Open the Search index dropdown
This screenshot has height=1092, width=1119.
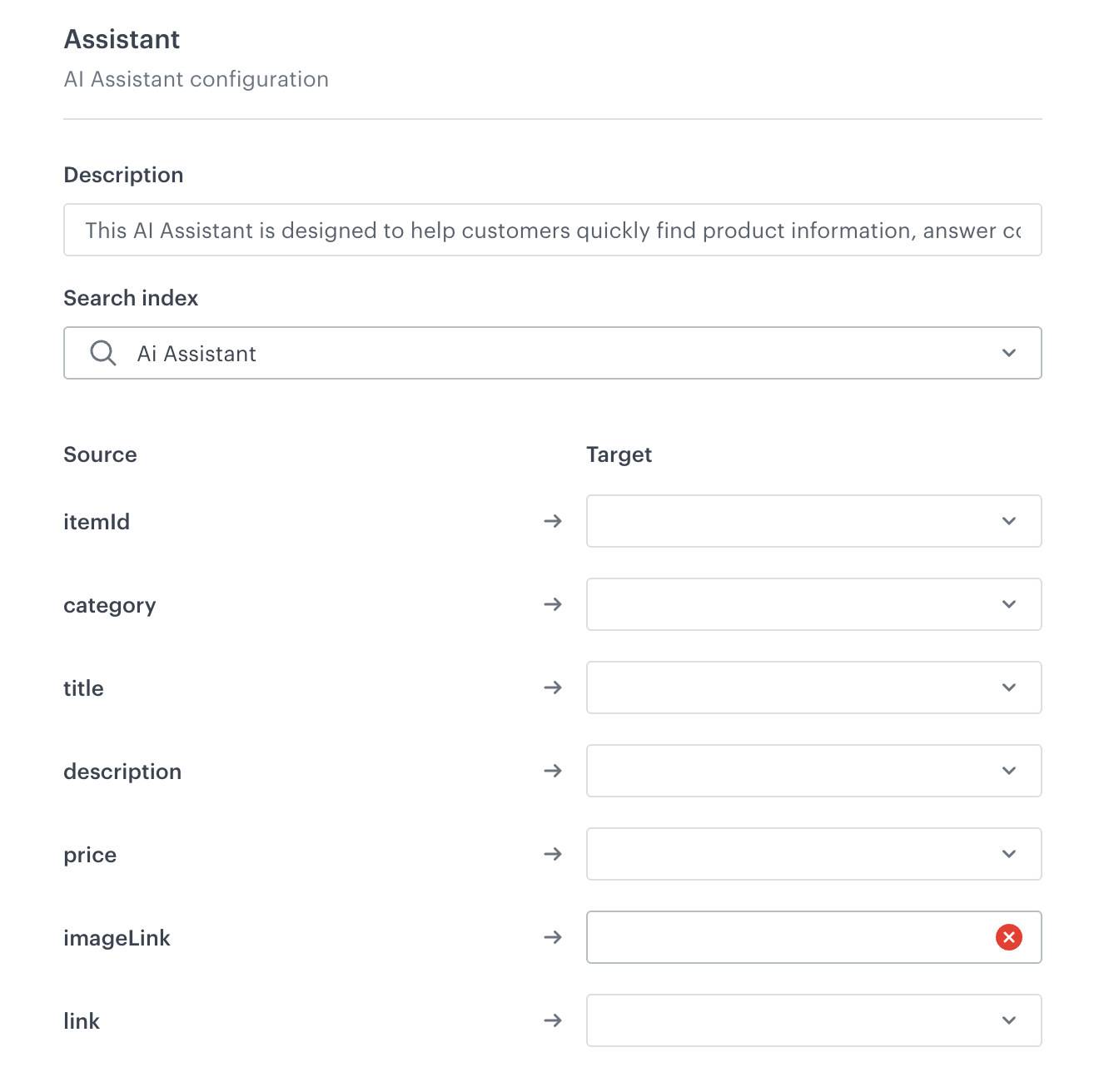click(1009, 353)
